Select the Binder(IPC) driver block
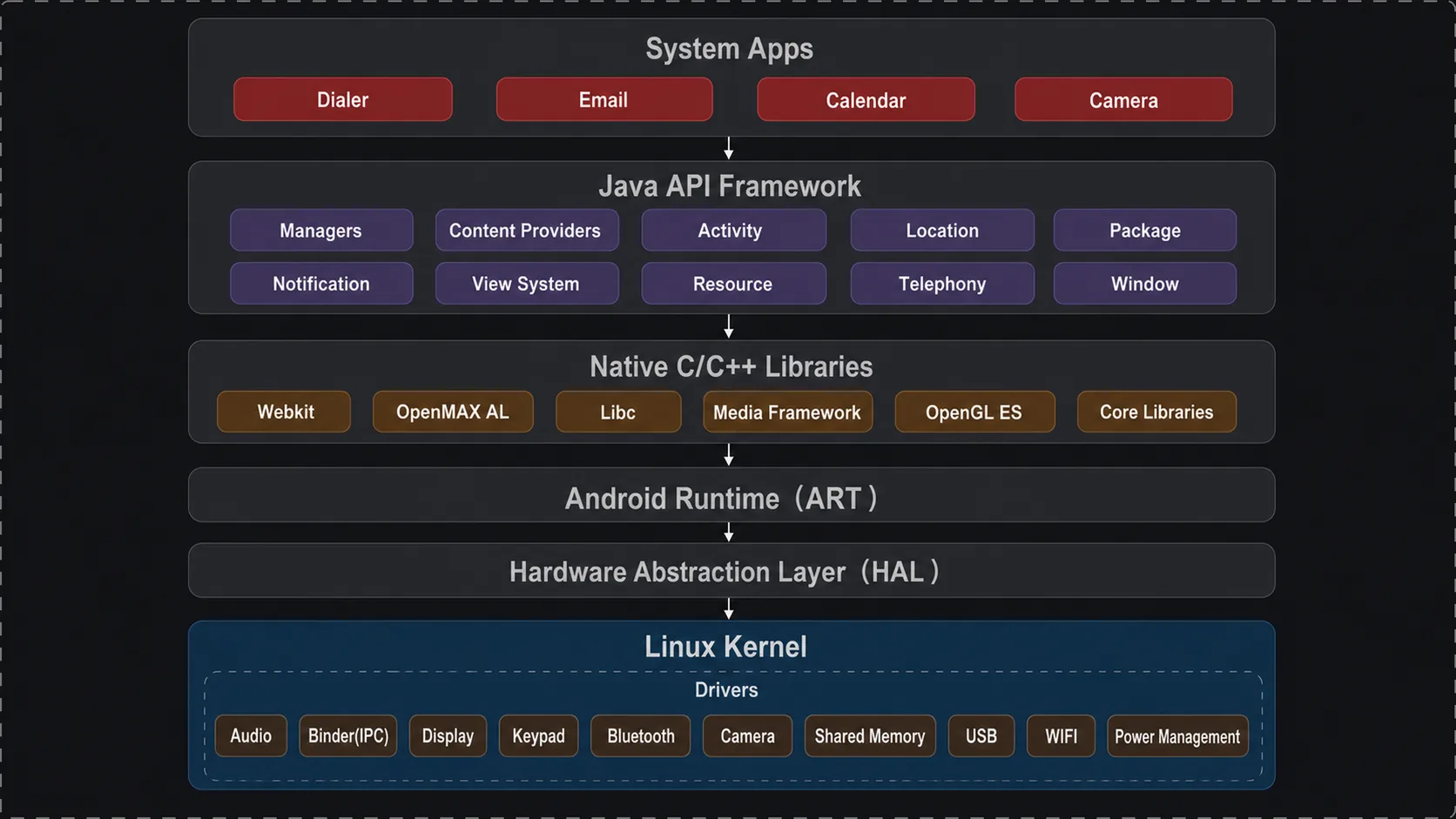 [348, 736]
